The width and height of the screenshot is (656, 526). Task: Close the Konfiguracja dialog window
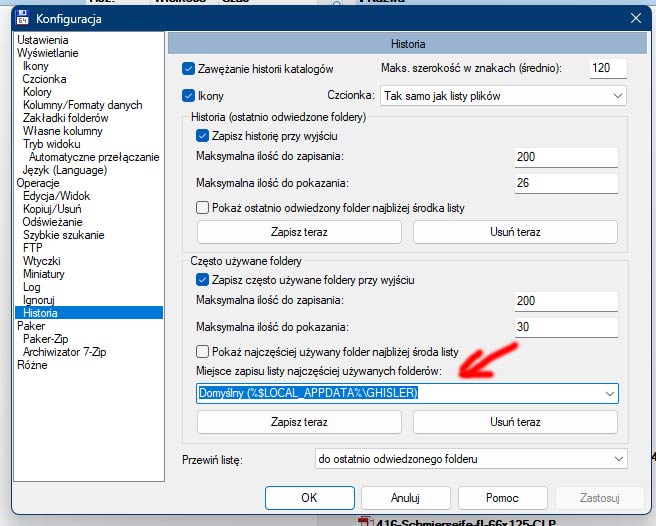pyautogui.click(x=636, y=18)
